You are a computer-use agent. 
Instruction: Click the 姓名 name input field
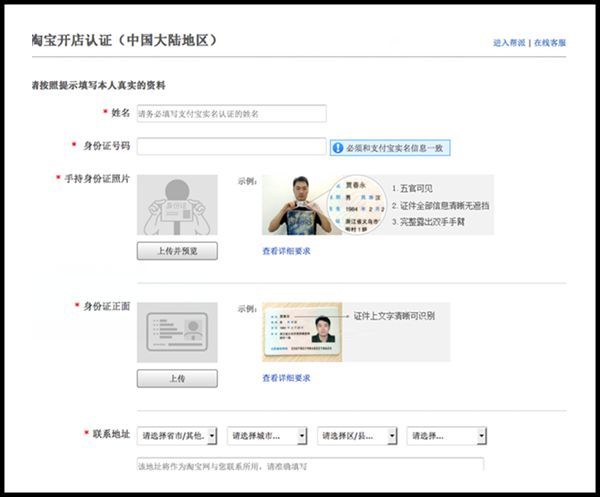pyautogui.click(x=232, y=114)
